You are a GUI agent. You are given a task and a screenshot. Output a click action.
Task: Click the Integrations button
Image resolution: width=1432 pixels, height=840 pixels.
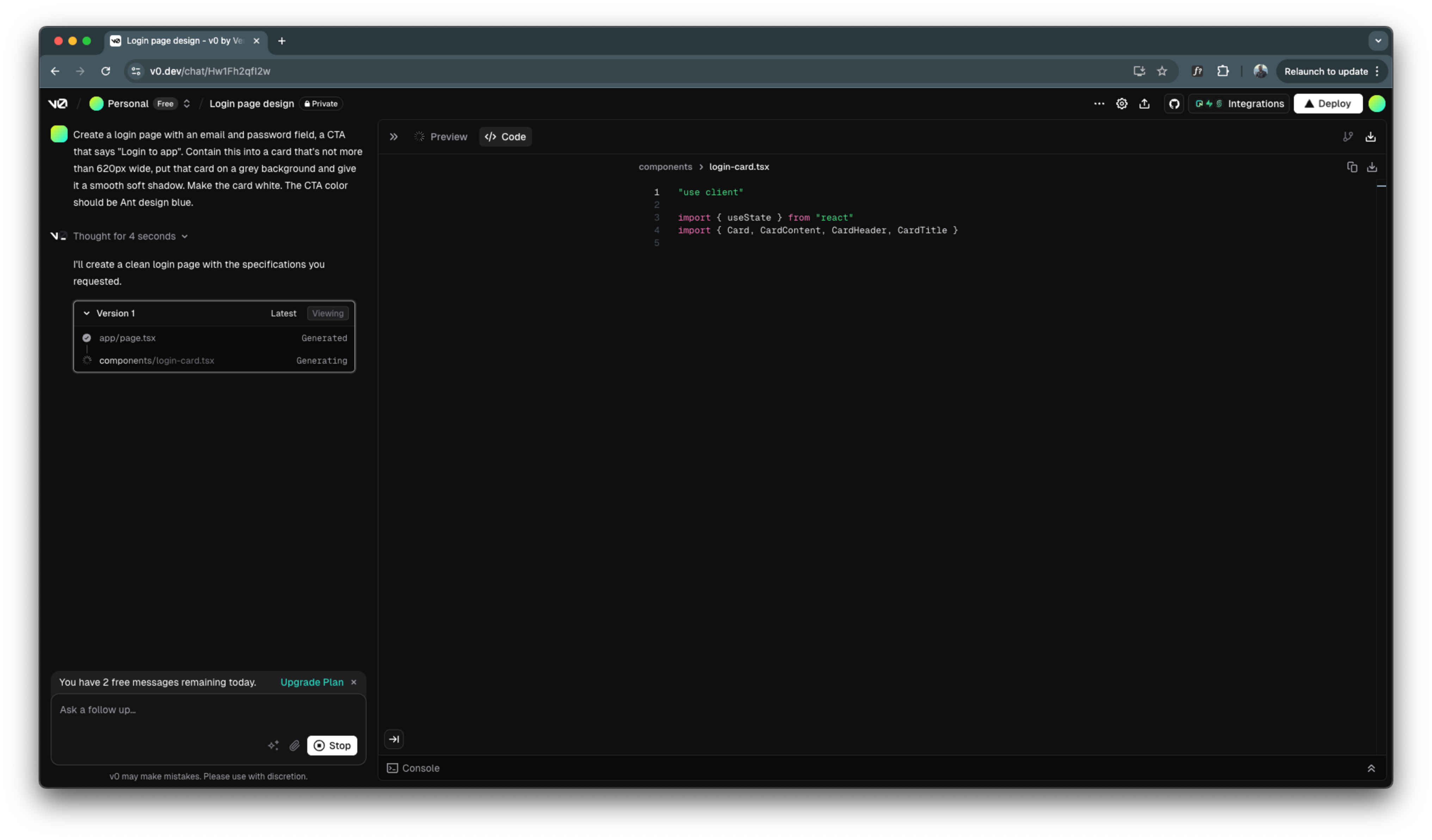[1239, 104]
